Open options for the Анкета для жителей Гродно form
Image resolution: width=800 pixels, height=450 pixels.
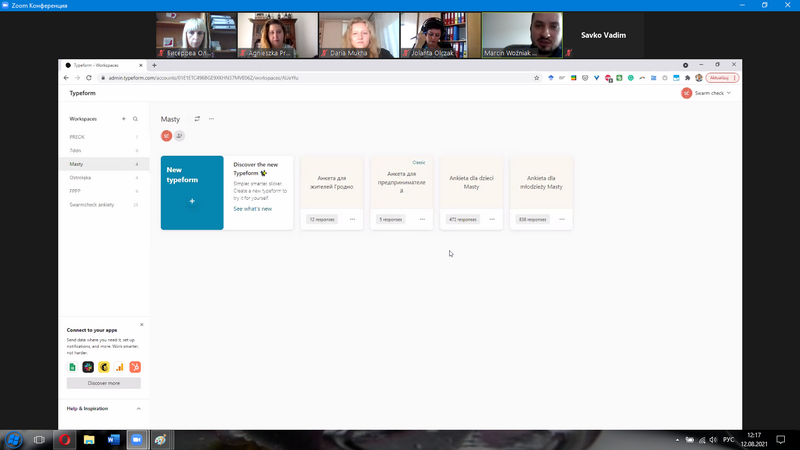[353, 219]
